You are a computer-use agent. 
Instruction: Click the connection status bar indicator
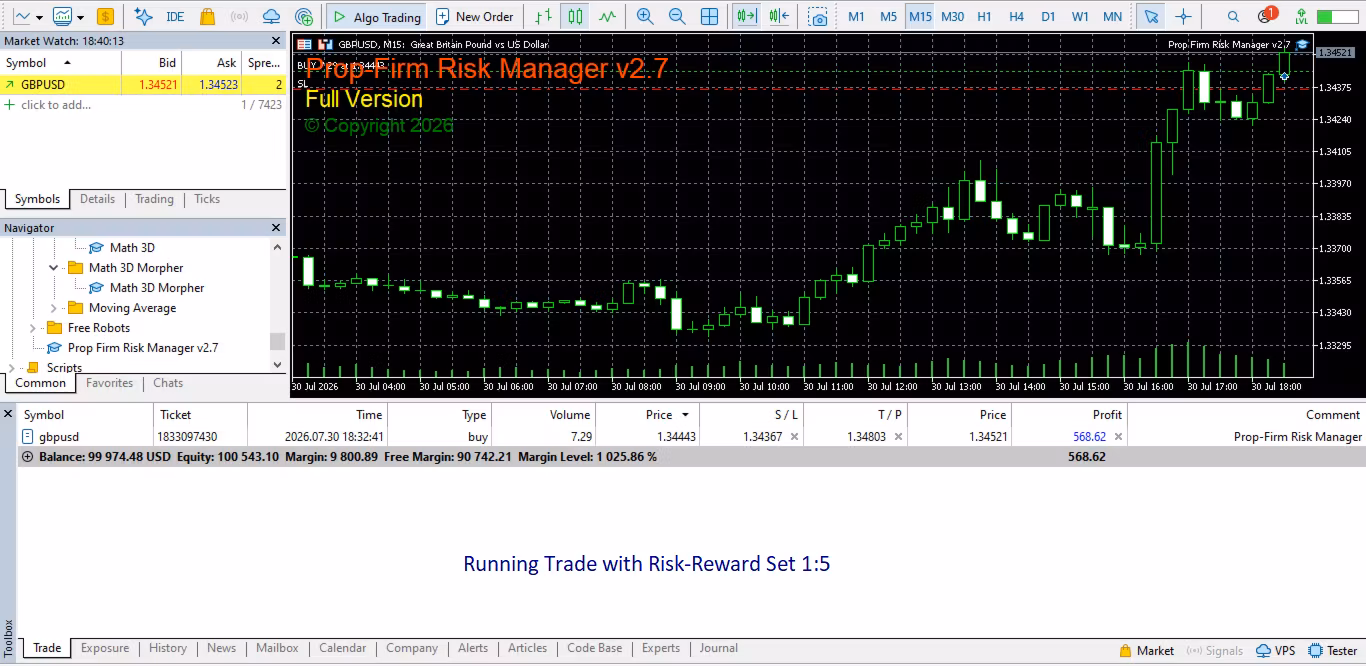coord(1338,17)
